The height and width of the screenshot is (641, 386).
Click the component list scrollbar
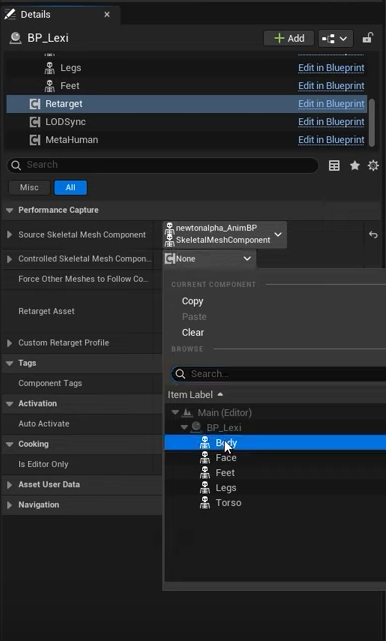pos(372,123)
